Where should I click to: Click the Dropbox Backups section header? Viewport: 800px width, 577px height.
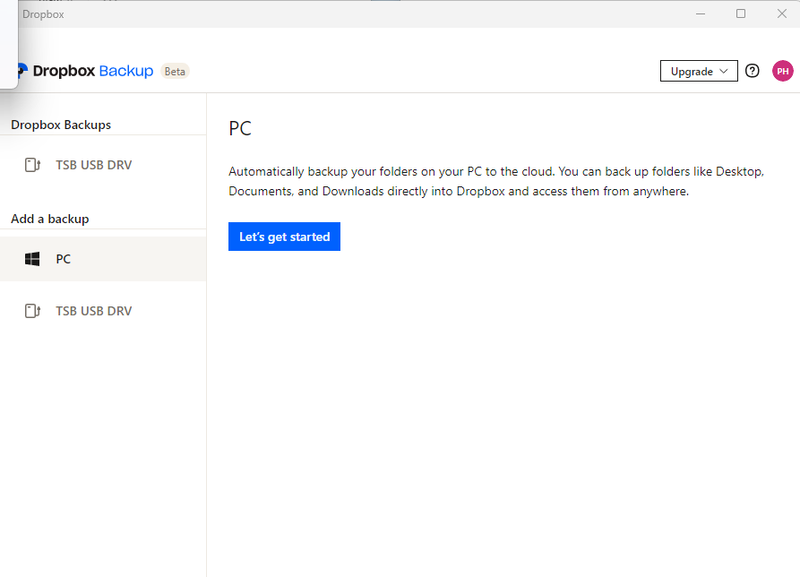click(x=61, y=125)
